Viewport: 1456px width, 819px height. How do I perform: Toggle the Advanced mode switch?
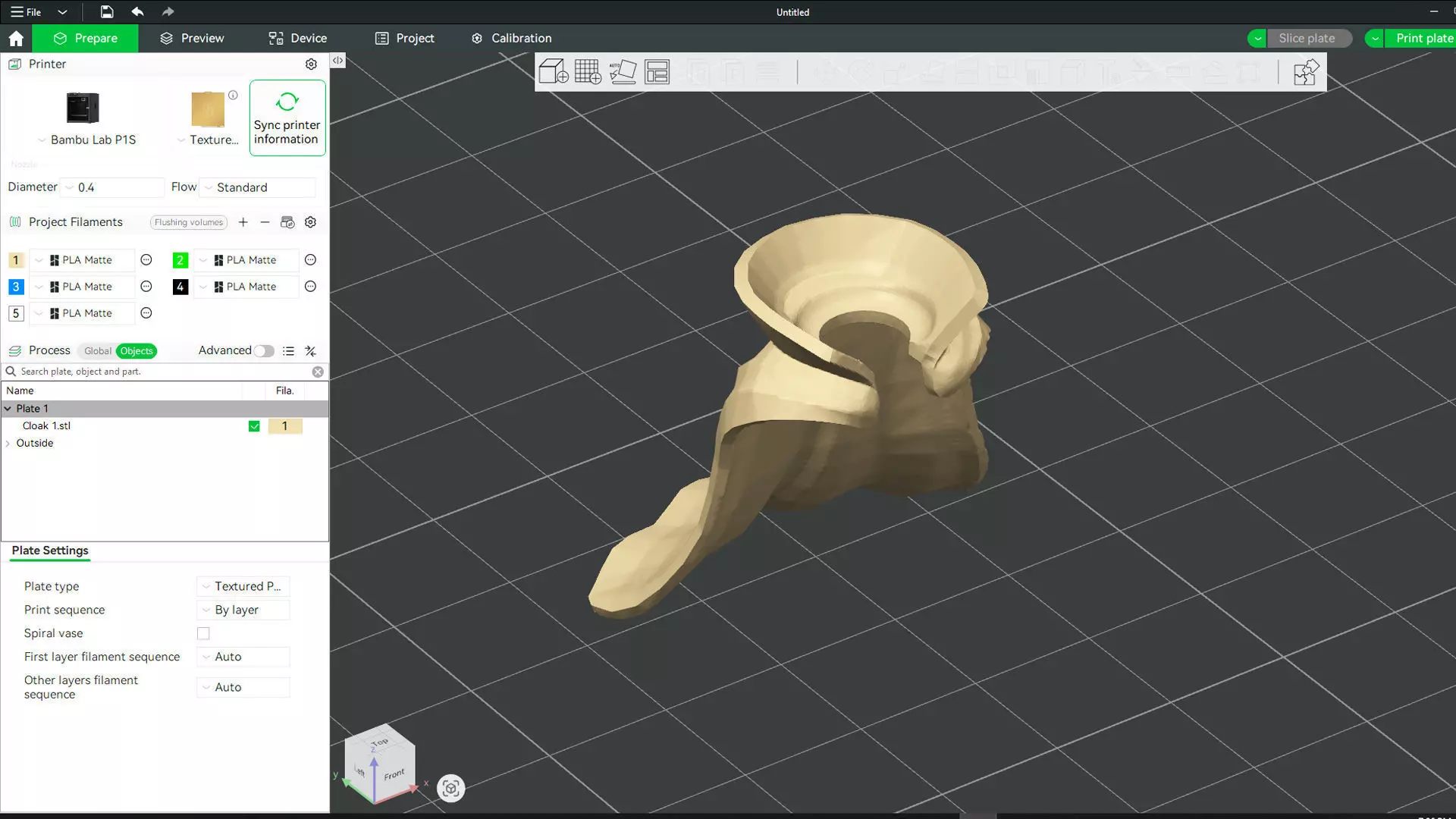point(264,351)
